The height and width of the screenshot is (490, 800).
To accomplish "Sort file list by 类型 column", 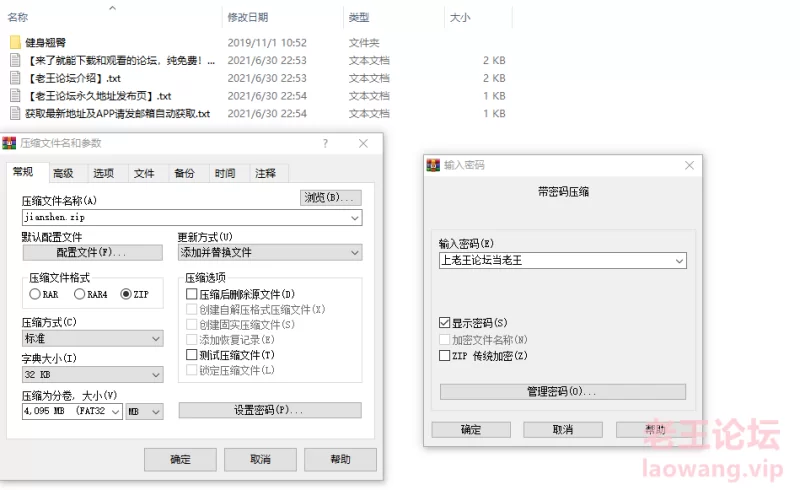I will 359,17.
